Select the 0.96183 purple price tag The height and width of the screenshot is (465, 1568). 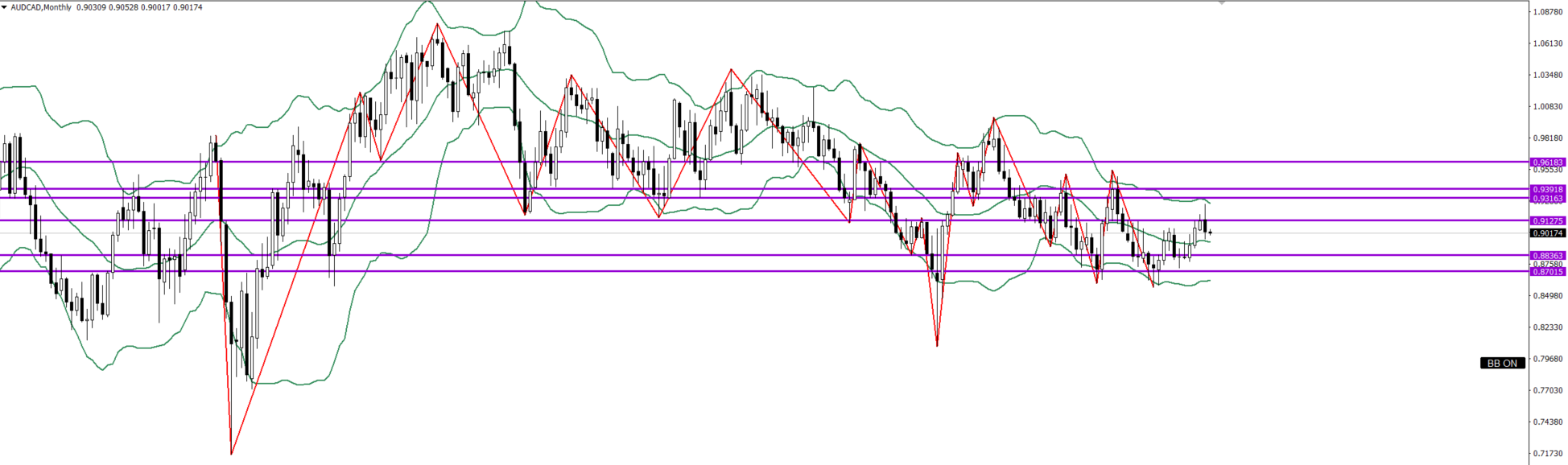pyautogui.click(x=1547, y=162)
